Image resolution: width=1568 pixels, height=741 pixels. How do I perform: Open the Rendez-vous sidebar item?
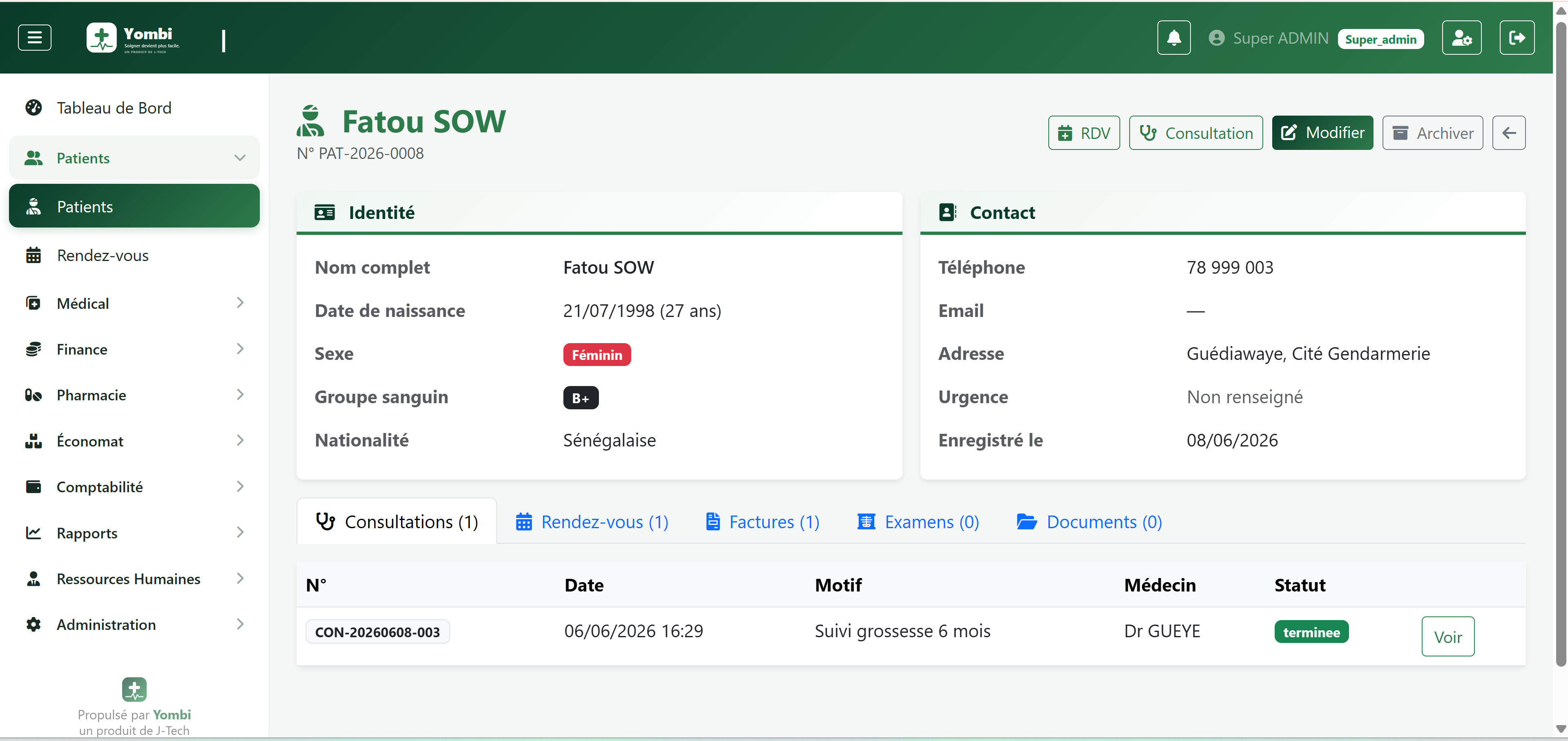point(134,255)
